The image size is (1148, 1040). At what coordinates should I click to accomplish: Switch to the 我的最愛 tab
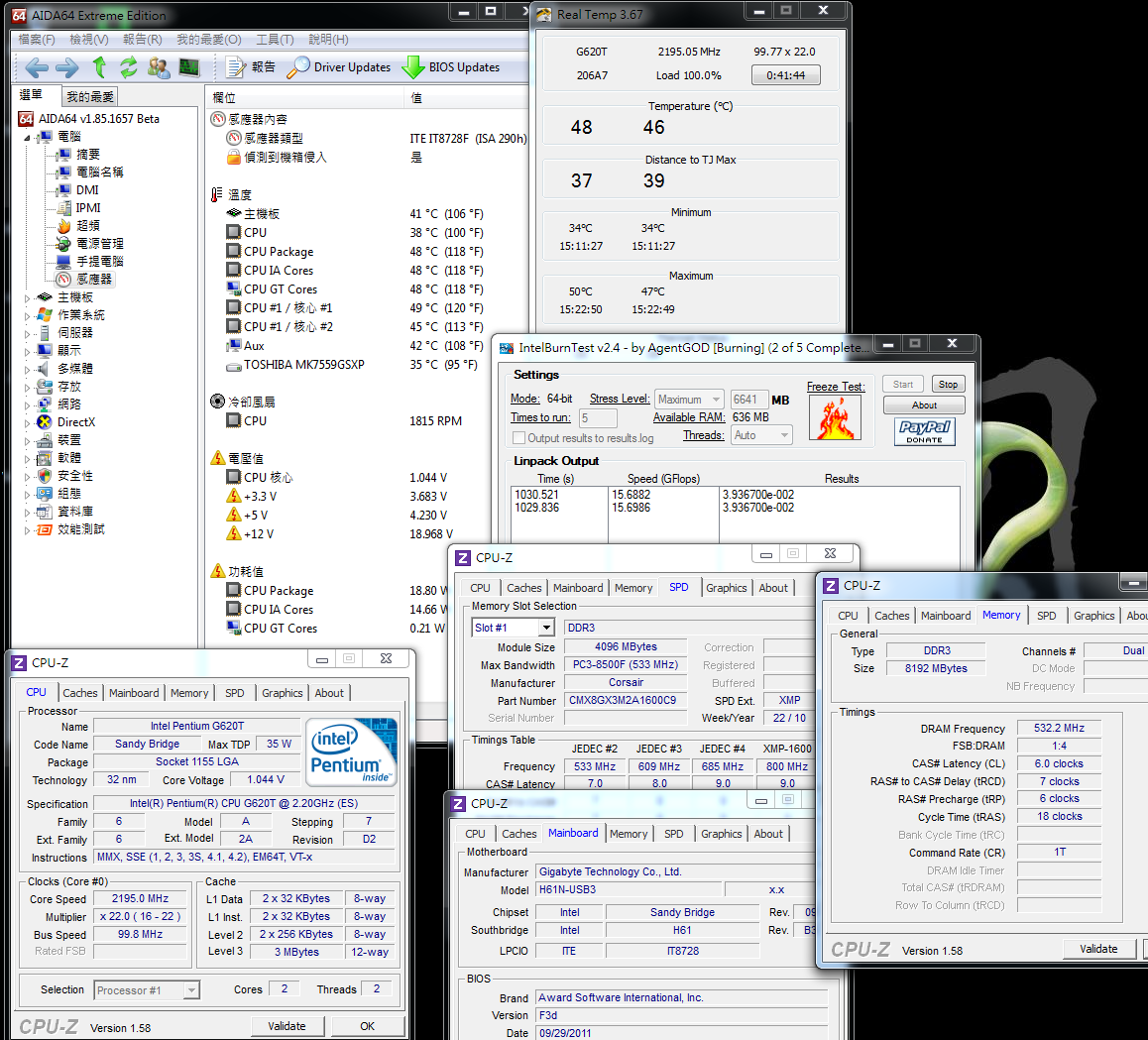pos(90,97)
